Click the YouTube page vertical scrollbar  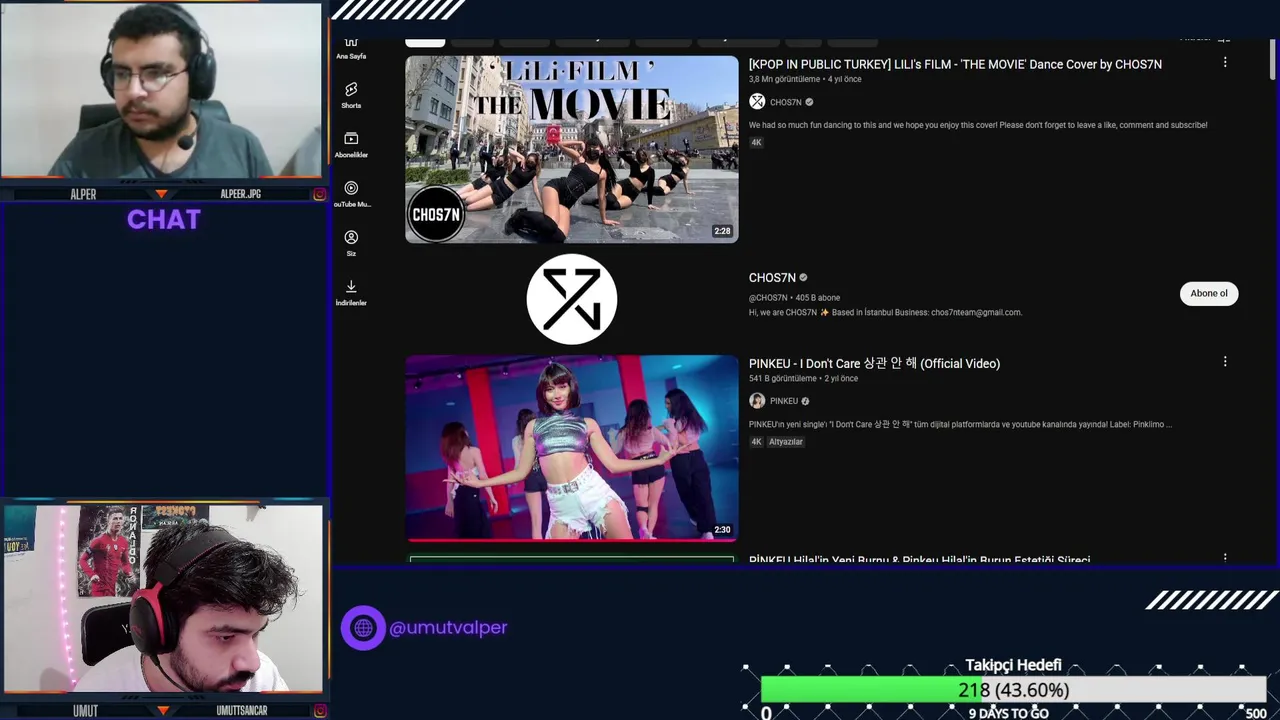(x=1272, y=60)
